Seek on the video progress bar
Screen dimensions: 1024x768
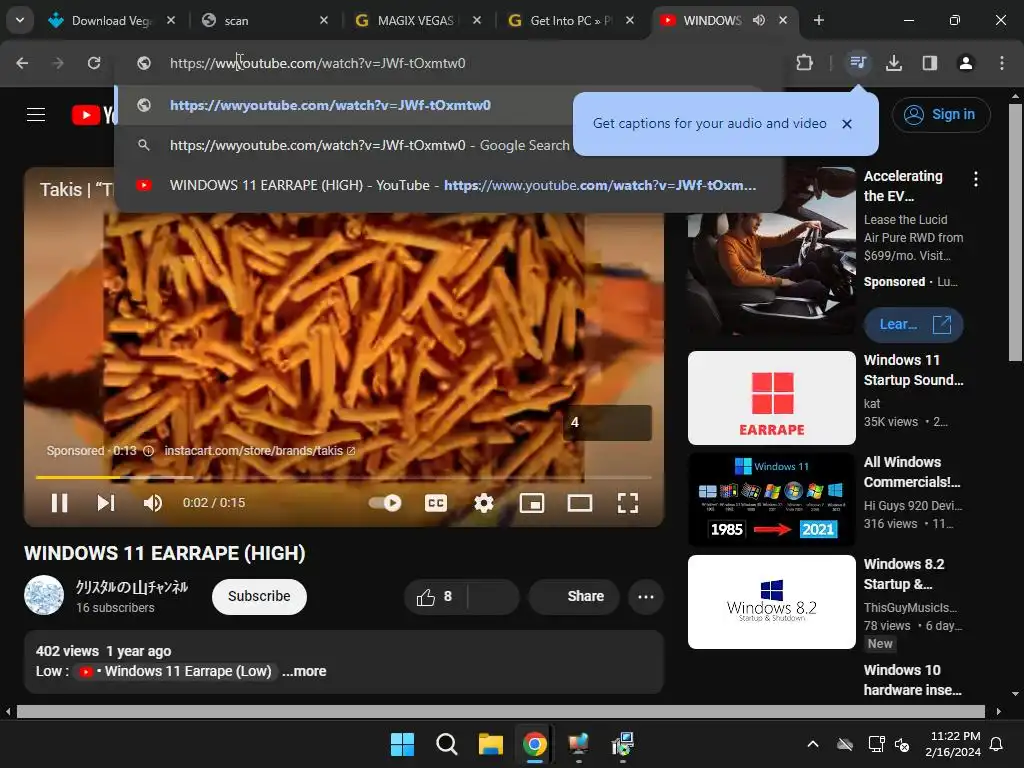coord(344,477)
